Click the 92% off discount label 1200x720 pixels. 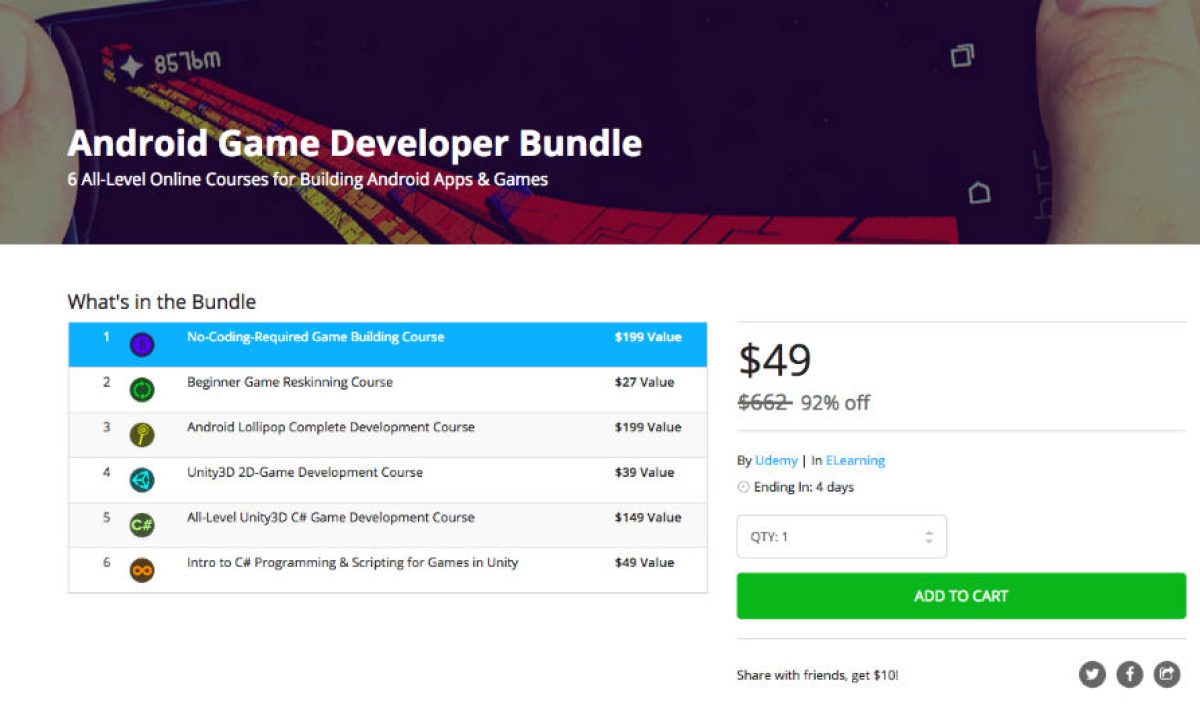[835, 403]
